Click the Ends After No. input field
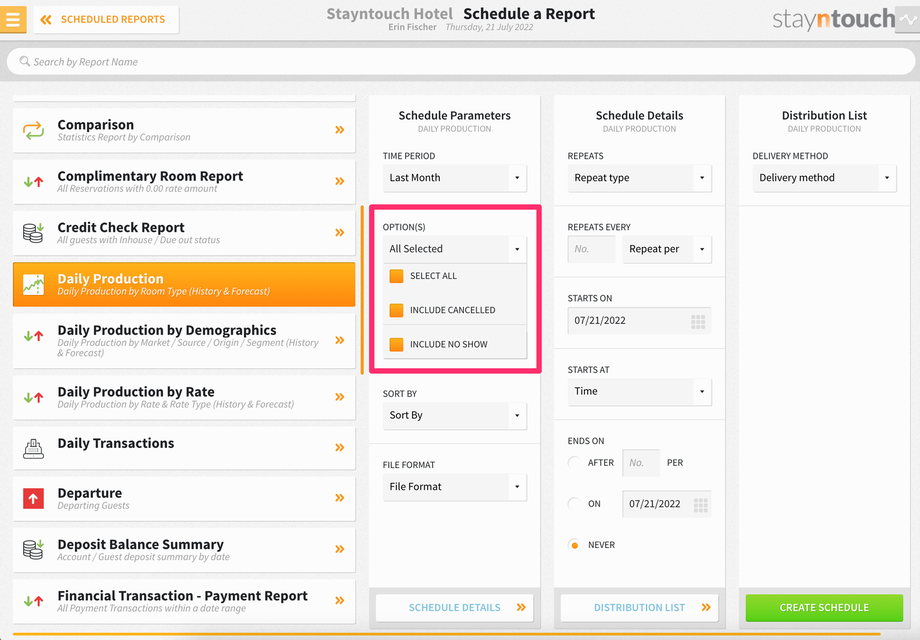Image resolution: width=920 pixels, height=640 pixels. [641, 463]
